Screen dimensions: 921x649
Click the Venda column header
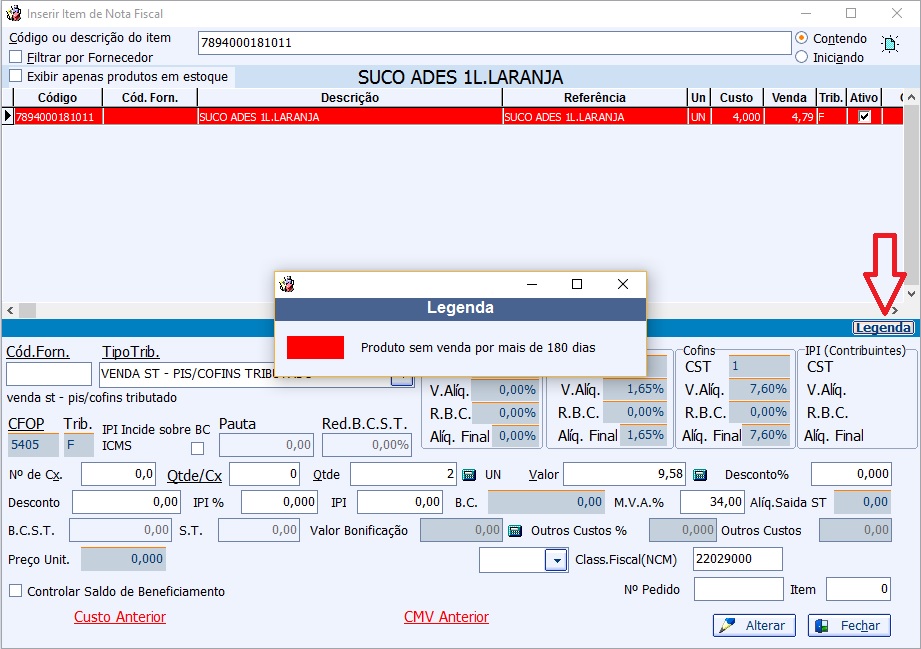(790, 98)
